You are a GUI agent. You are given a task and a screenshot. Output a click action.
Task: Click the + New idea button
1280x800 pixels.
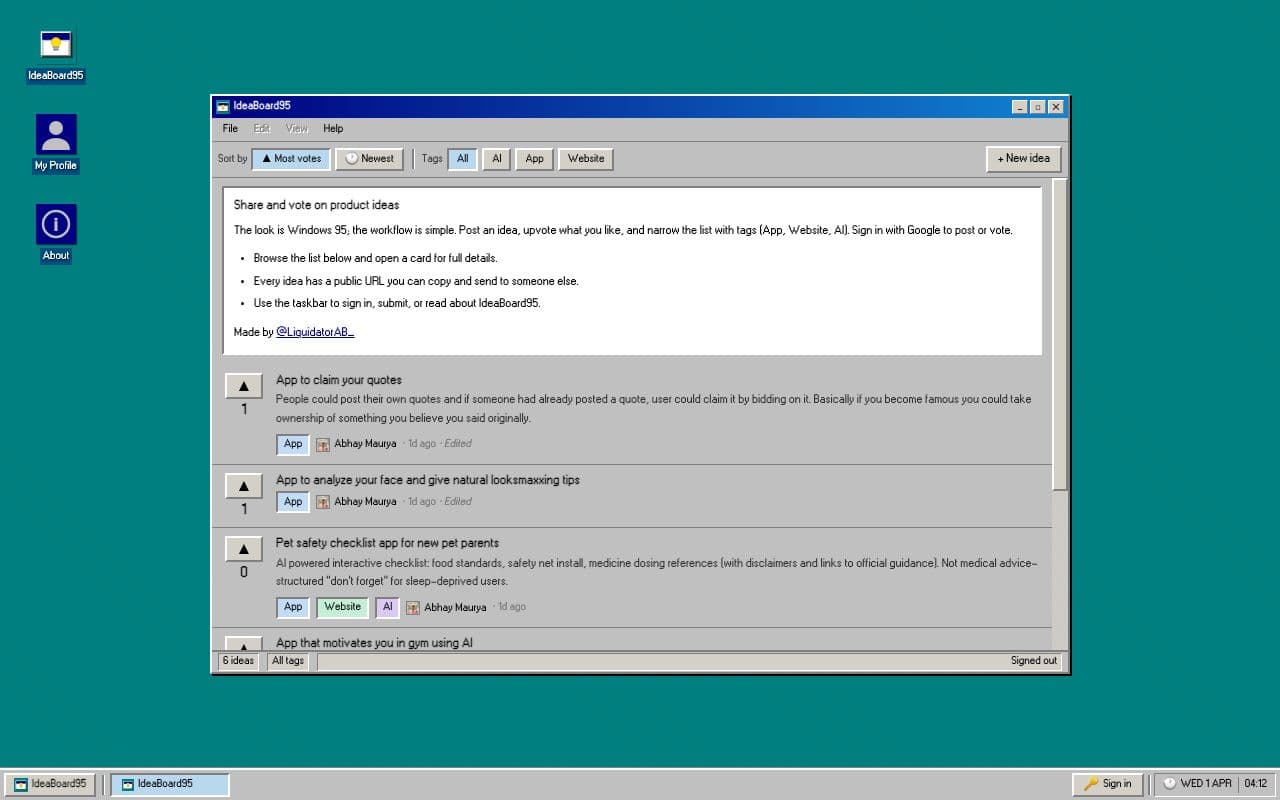(x=1022, y=158)
